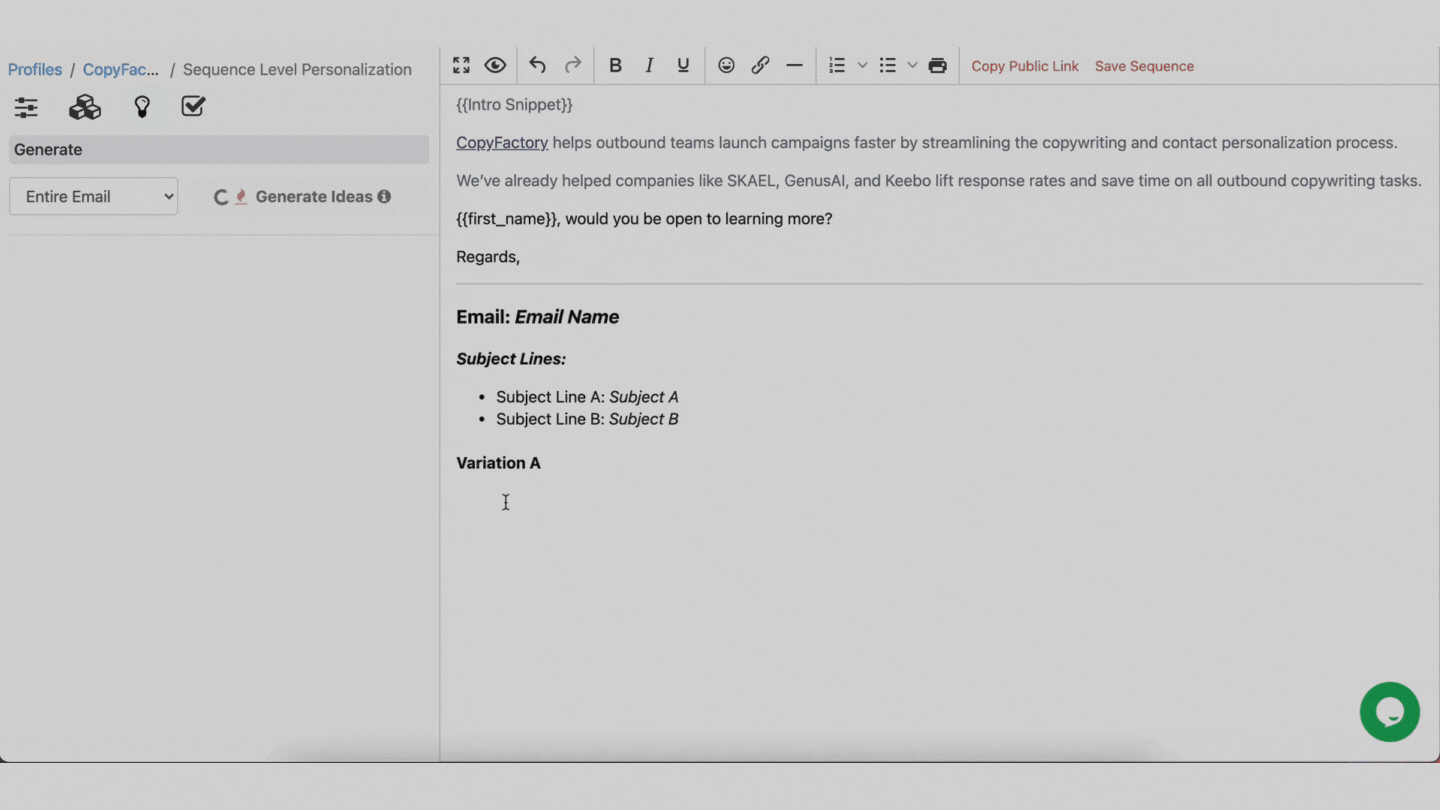Viewport: 1440px width, 810px height.
Task: Click "Subject Line A: Subject A" bullet
Action: (587, 397)
